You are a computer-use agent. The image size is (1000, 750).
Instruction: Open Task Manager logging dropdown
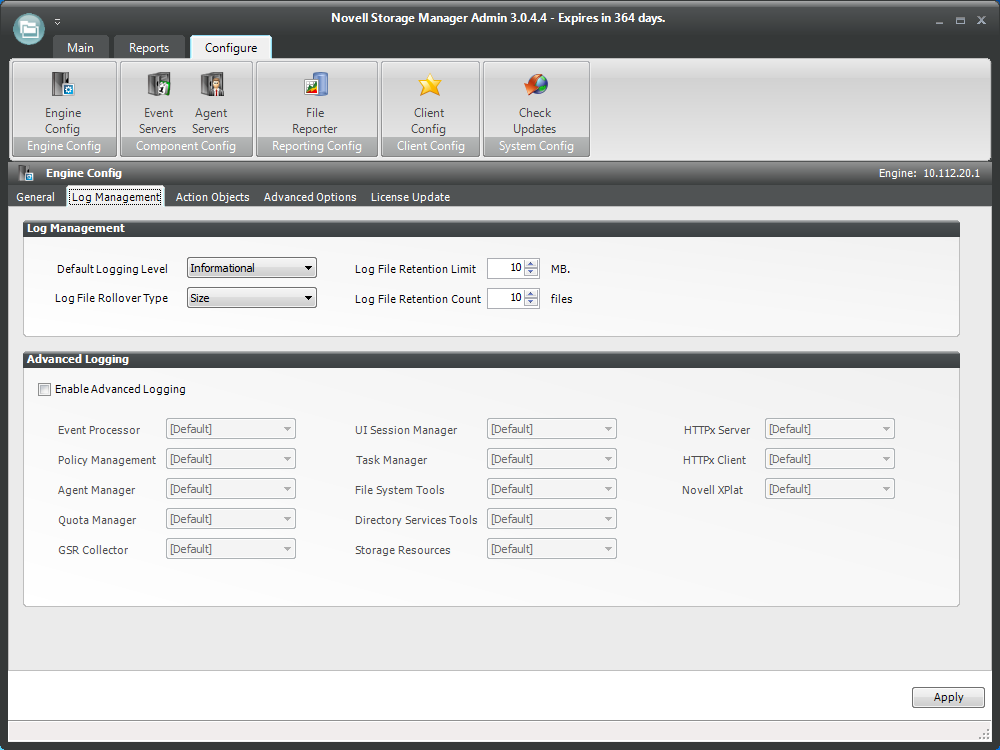pos(552,459)
